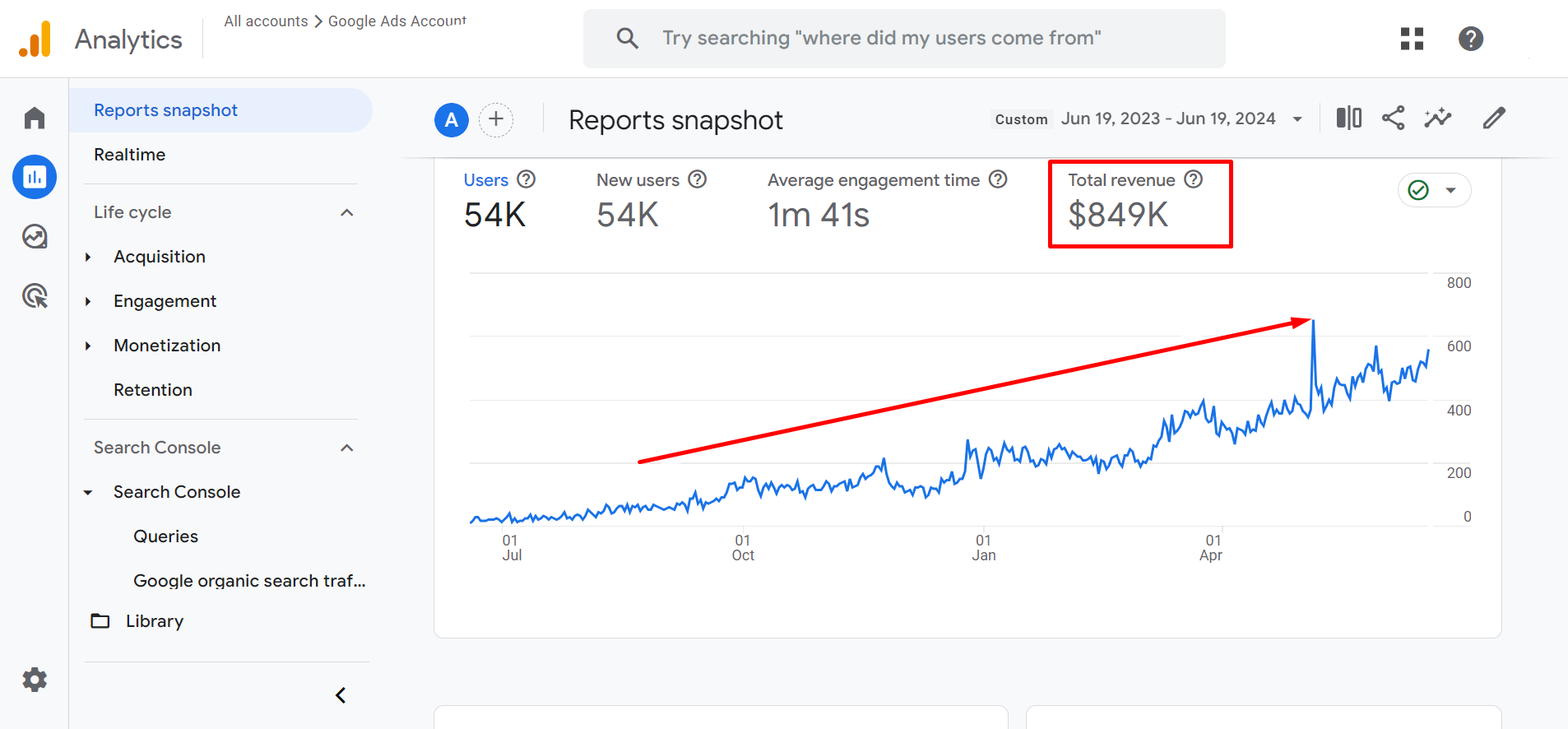Open the Library item
This screenshot has height=729, width=1568.
tap(155, 621)
